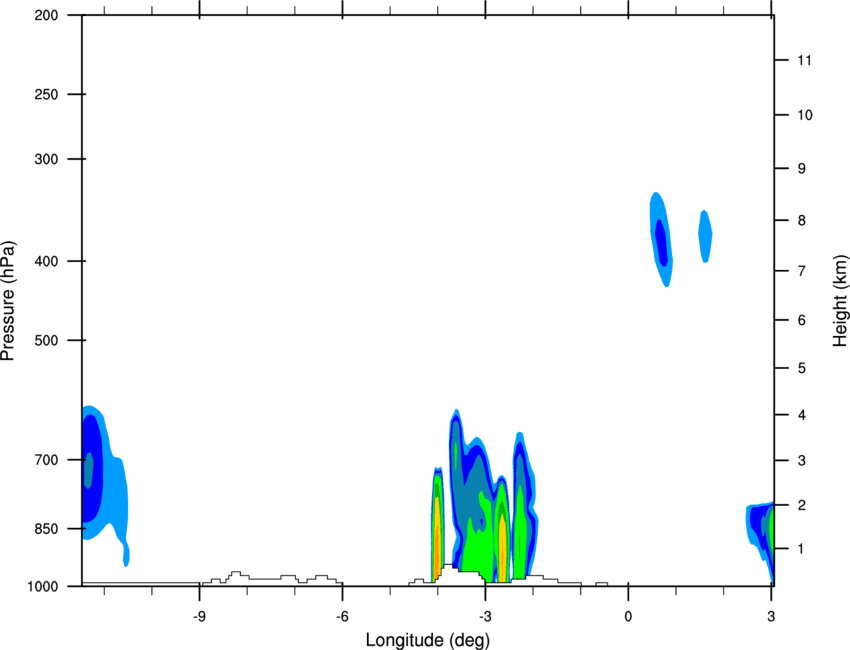
Task: Click height tick label 10
Action: [805, 115]
